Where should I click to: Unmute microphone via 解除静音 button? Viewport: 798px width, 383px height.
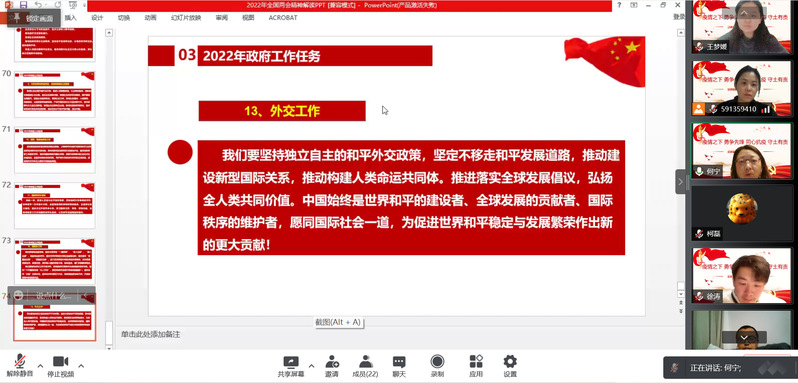[20, 366]
